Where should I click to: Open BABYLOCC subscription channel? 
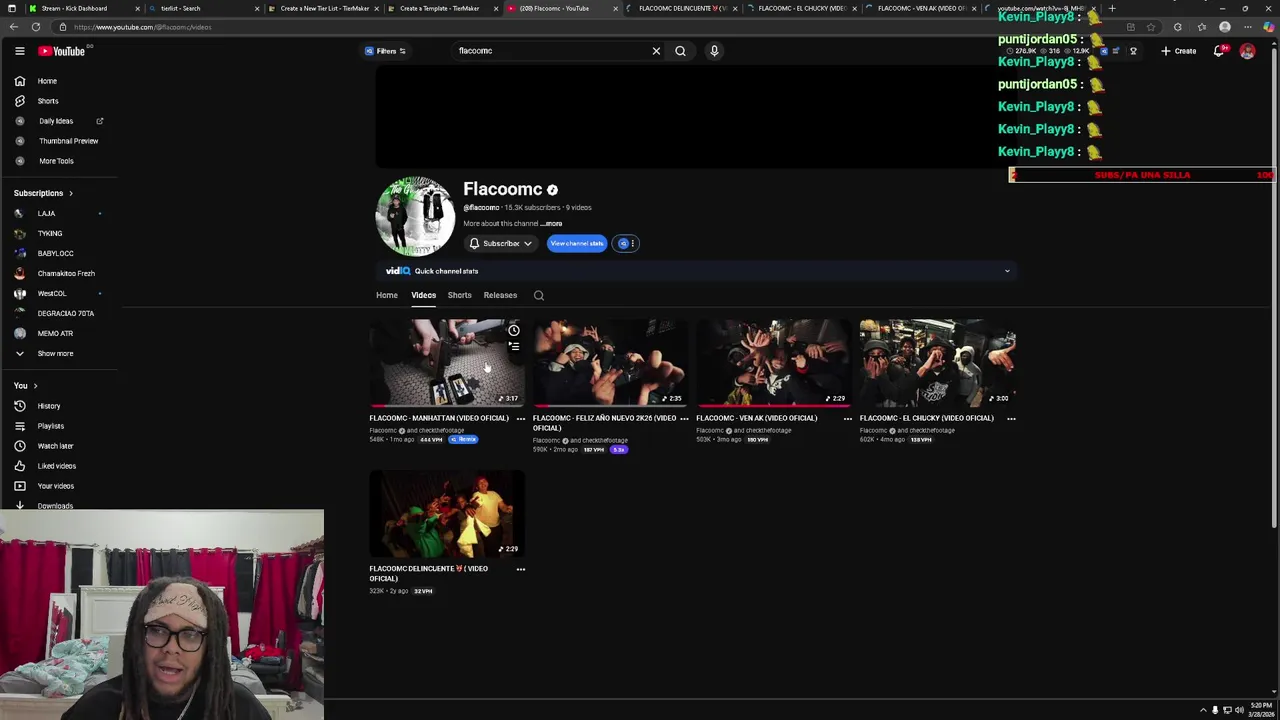[60, 253]
